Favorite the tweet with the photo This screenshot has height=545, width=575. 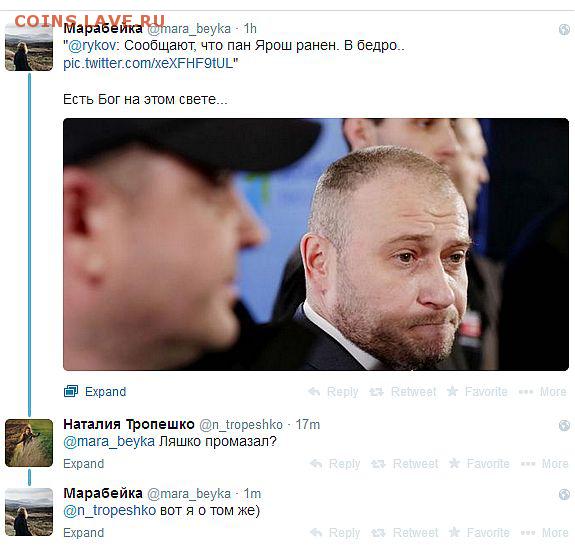[477, 392]
